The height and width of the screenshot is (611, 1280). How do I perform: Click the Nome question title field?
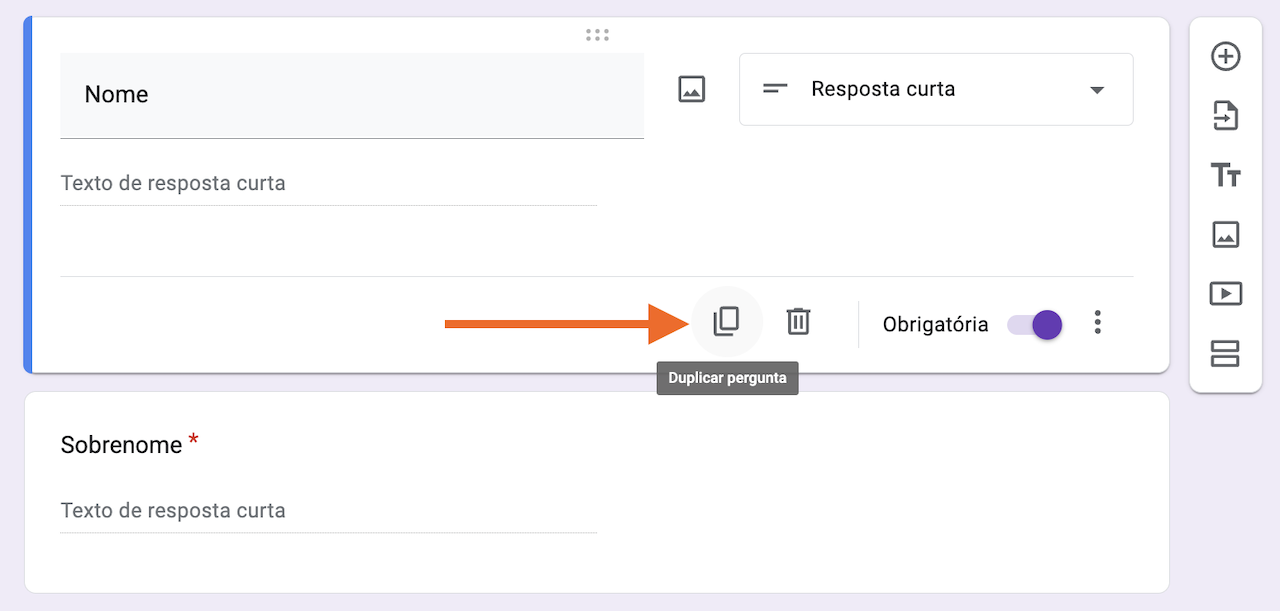(x=351, y=95)
